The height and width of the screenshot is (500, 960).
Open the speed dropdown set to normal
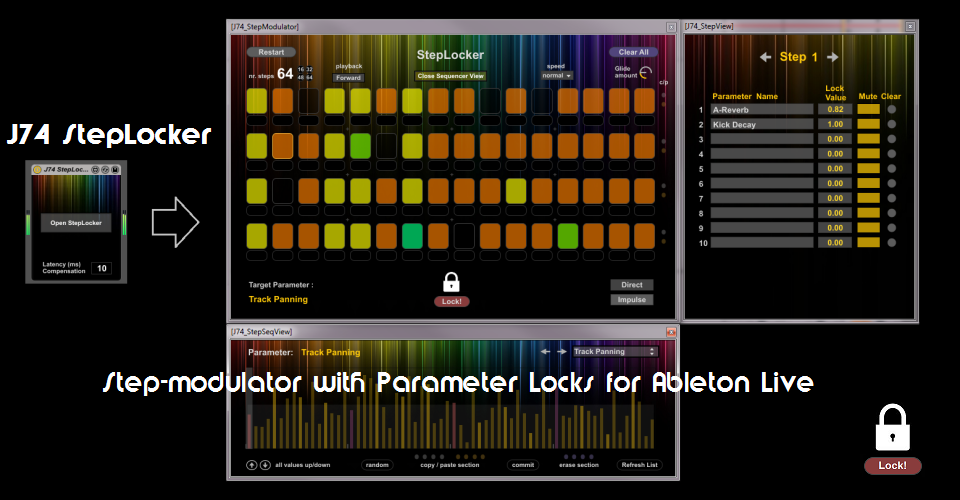[x=555, y=75]
